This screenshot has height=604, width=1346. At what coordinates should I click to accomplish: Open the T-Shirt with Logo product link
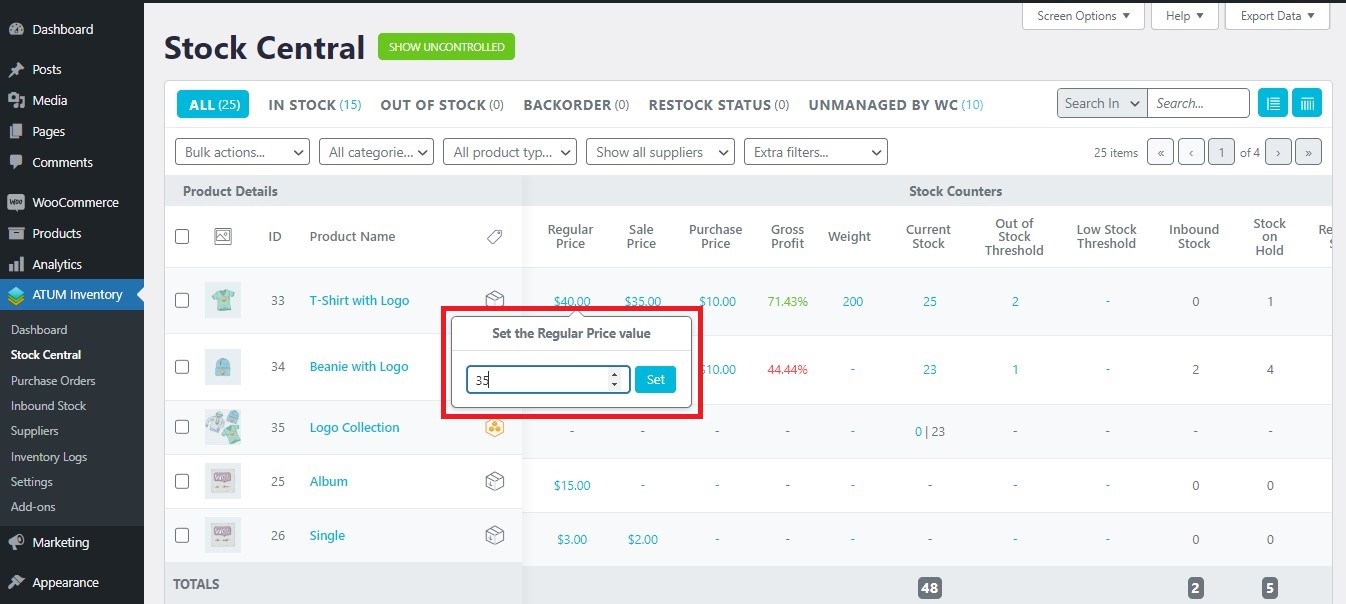click(x=359, y=300)
